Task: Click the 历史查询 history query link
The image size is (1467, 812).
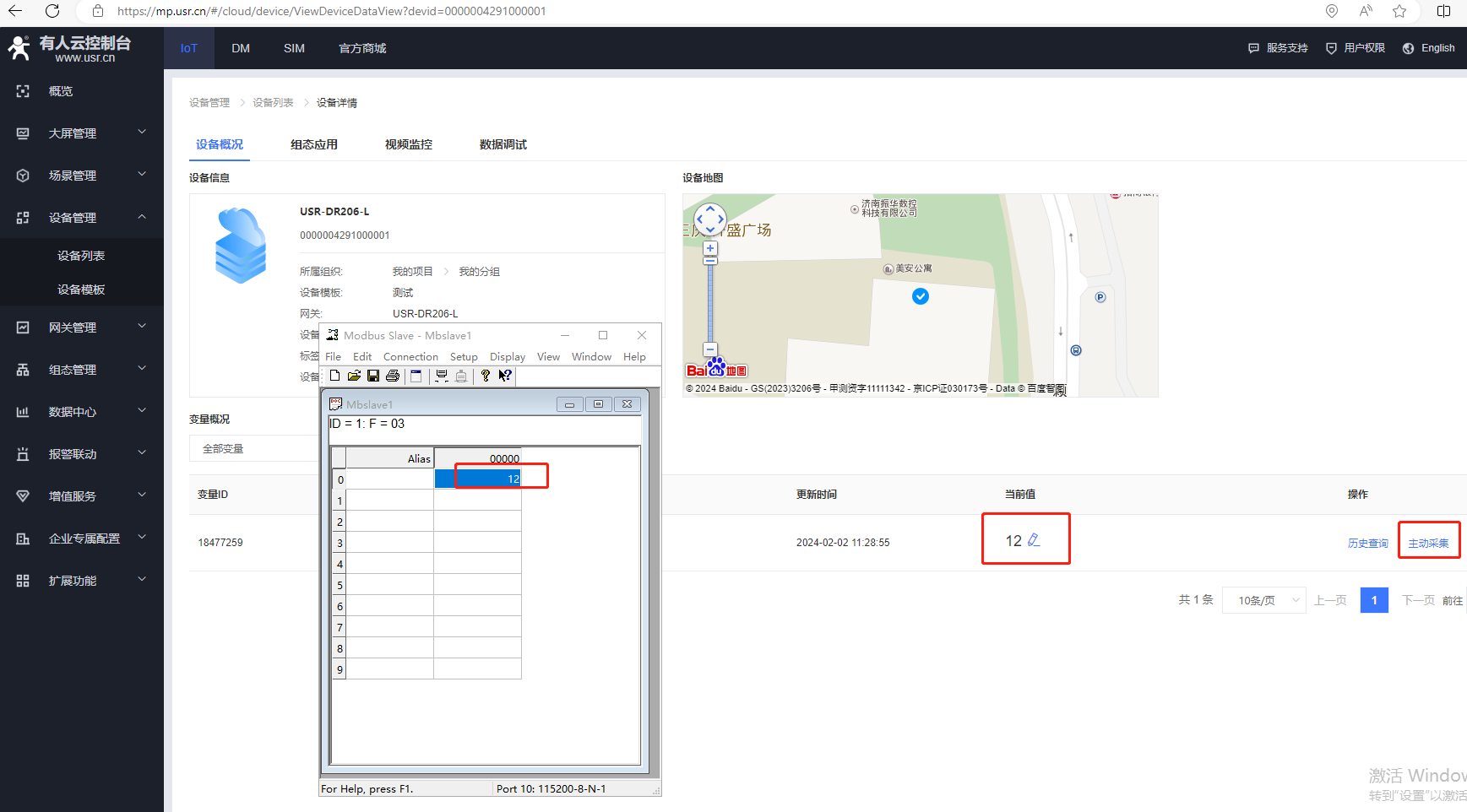Action: click(x=1368, y=543)
